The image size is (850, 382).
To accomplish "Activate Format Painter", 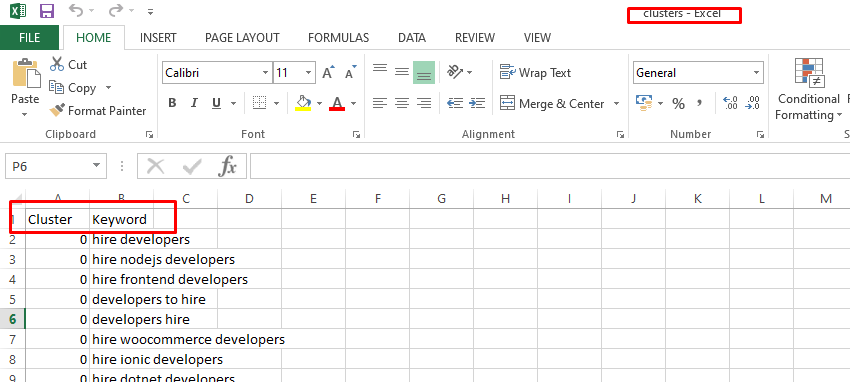I will click(98, 111).
